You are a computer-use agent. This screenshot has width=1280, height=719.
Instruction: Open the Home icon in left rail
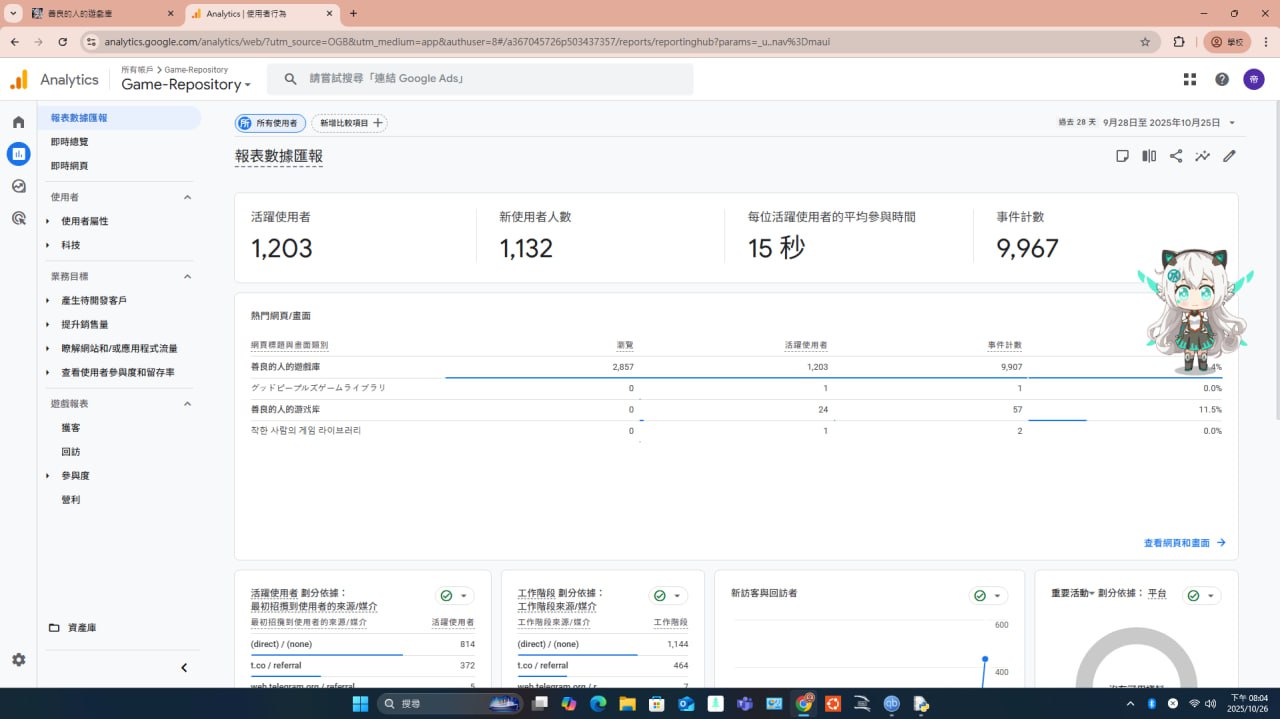pyautogui.click(x=18, y=122)
